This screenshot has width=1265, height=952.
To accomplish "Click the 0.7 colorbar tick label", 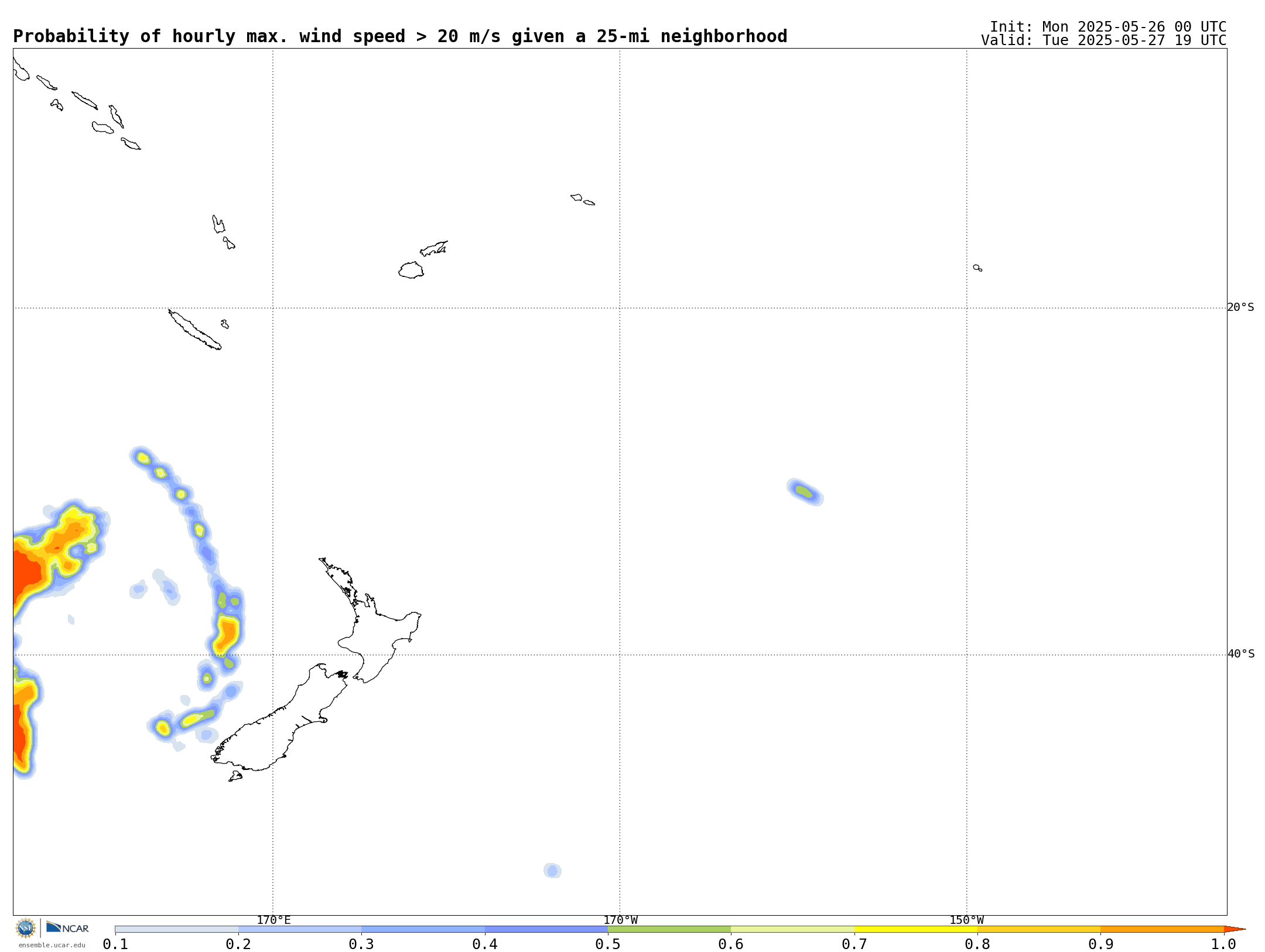I will 854,944.
